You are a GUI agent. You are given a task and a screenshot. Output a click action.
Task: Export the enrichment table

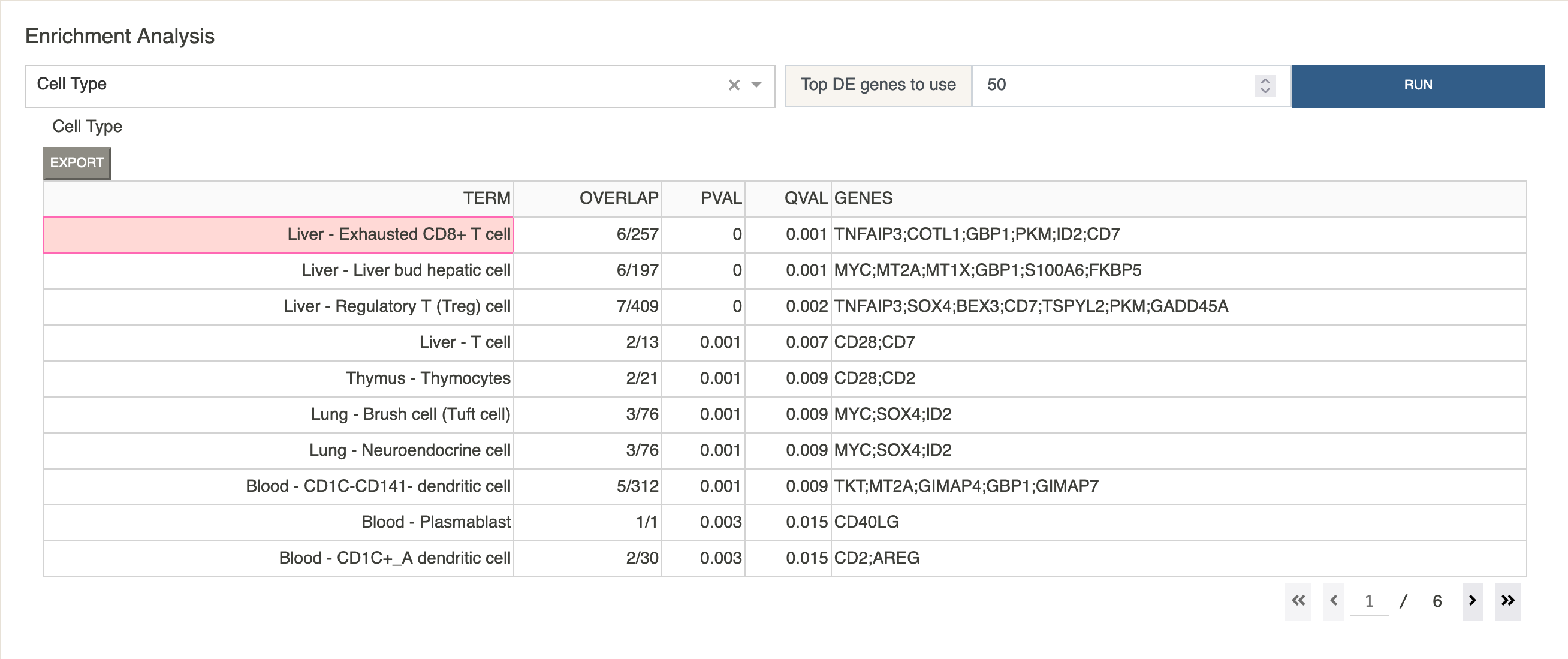tap(77, 163)
